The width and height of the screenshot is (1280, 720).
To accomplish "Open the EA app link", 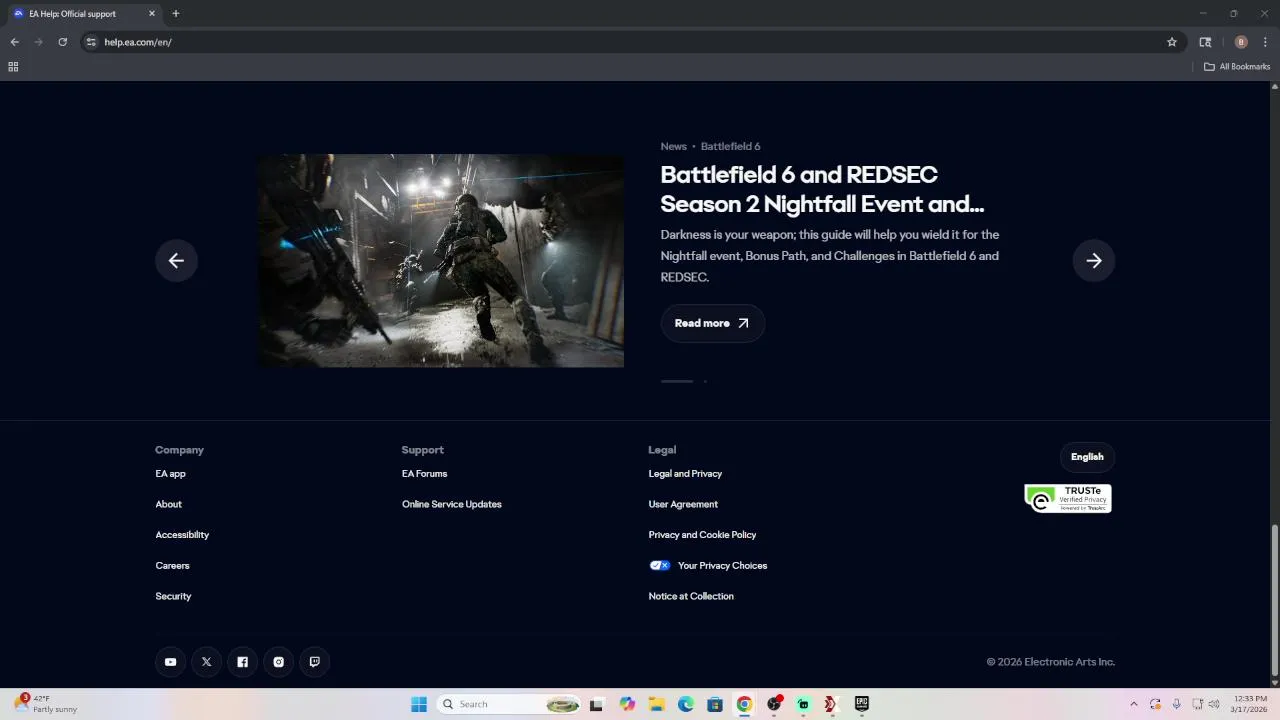I will click(170, 474).
